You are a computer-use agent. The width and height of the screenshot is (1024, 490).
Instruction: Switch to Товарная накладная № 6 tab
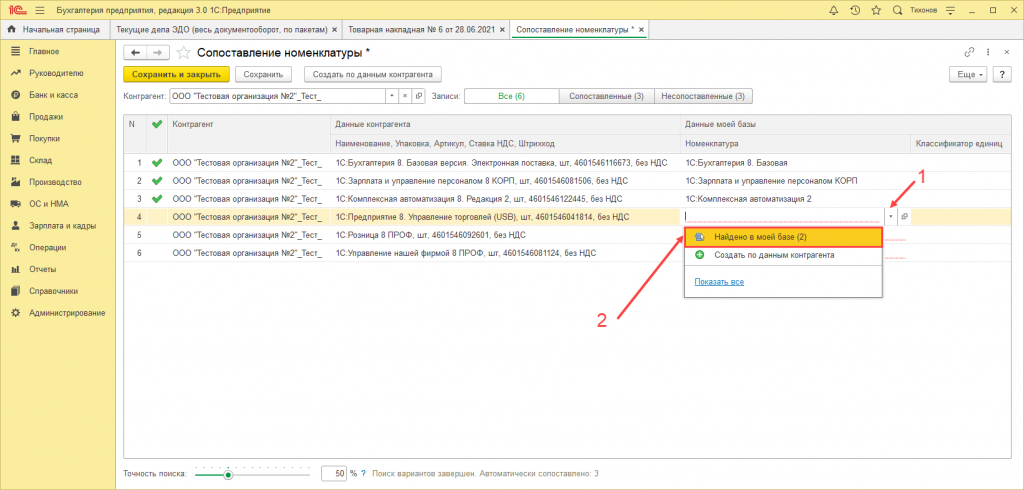(421, 29)
